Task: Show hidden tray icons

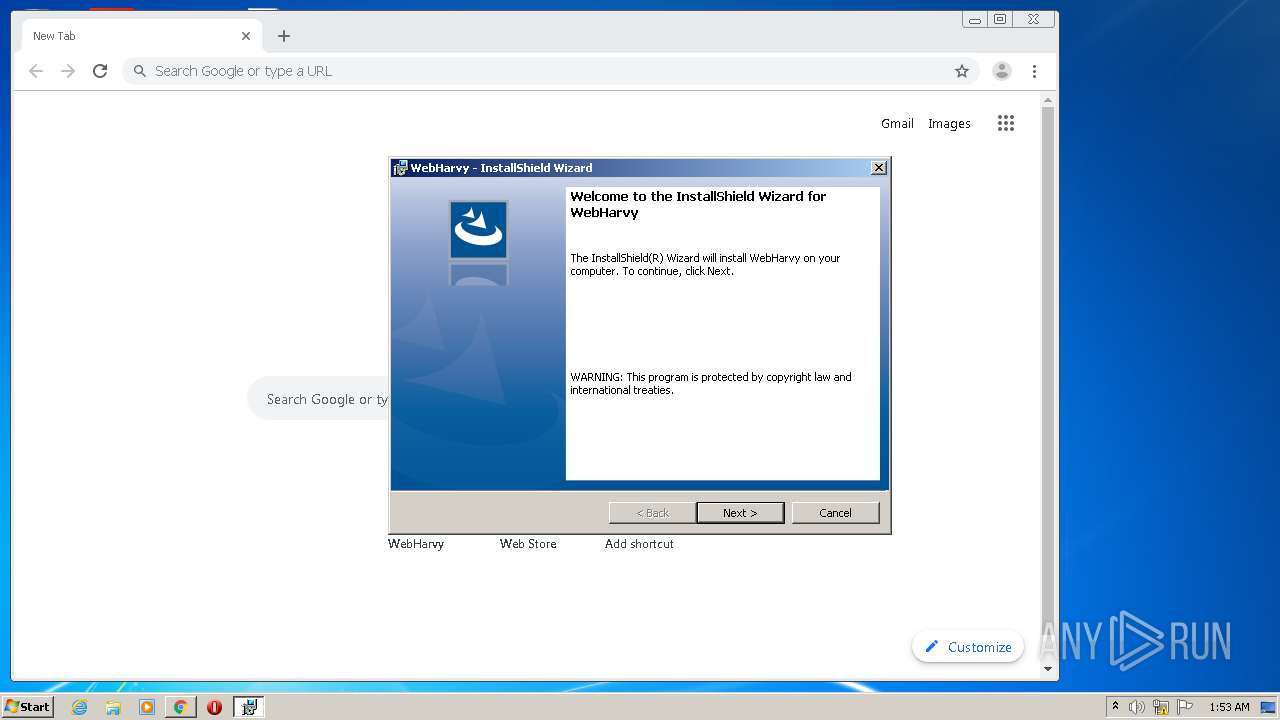Action: [x=1116, y=707]
